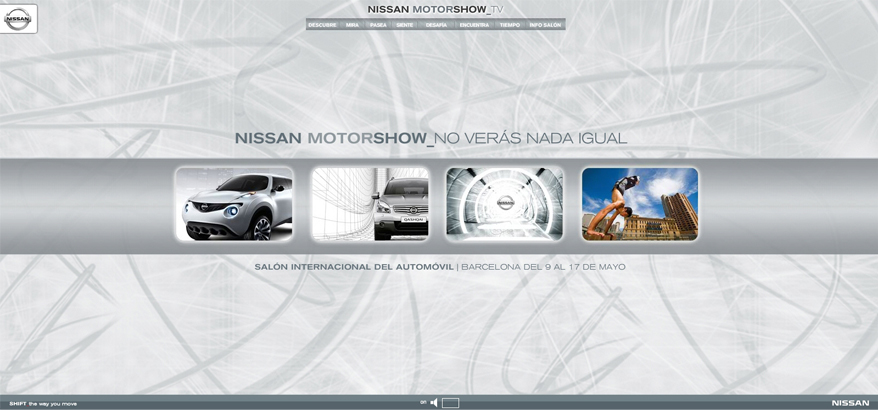Viewport: 878px width, 410px height.
Task: Open the Qashqai wireframe thumbnail
Action: tap(370, 204)
